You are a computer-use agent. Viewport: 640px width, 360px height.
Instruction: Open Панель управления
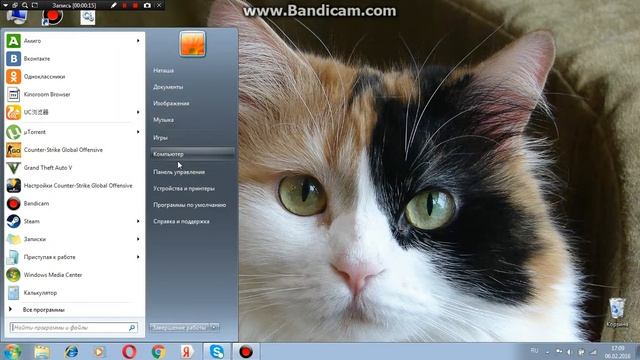tap(179, 172)
